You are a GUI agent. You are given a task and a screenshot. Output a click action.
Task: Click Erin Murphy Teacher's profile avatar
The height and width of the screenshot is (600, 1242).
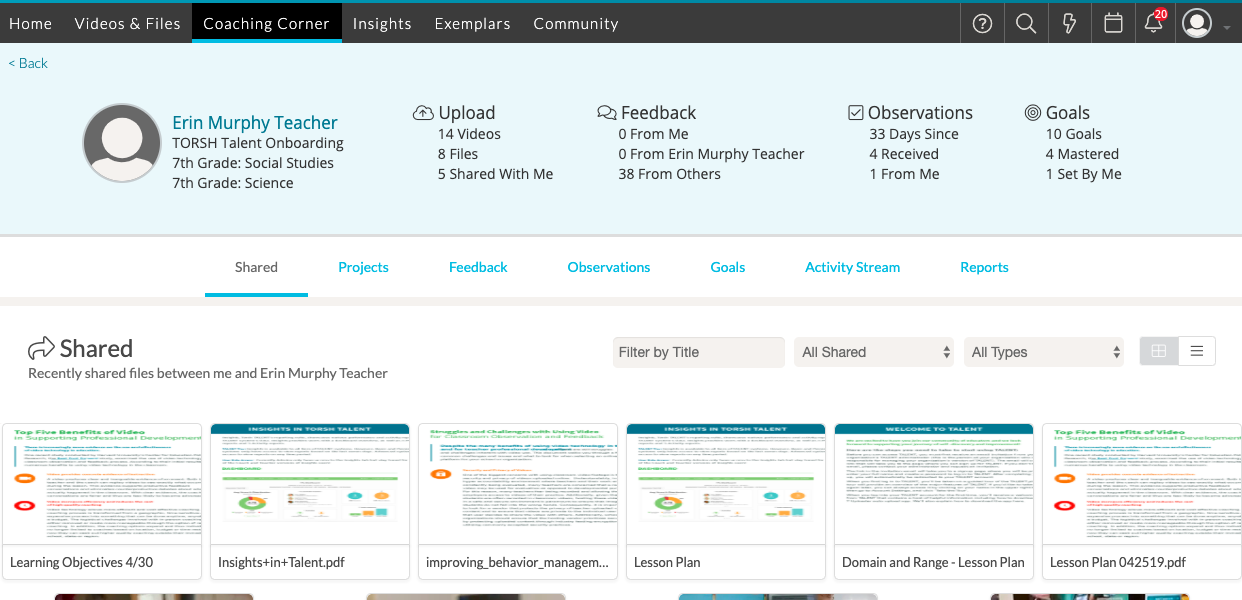(122, 143)
